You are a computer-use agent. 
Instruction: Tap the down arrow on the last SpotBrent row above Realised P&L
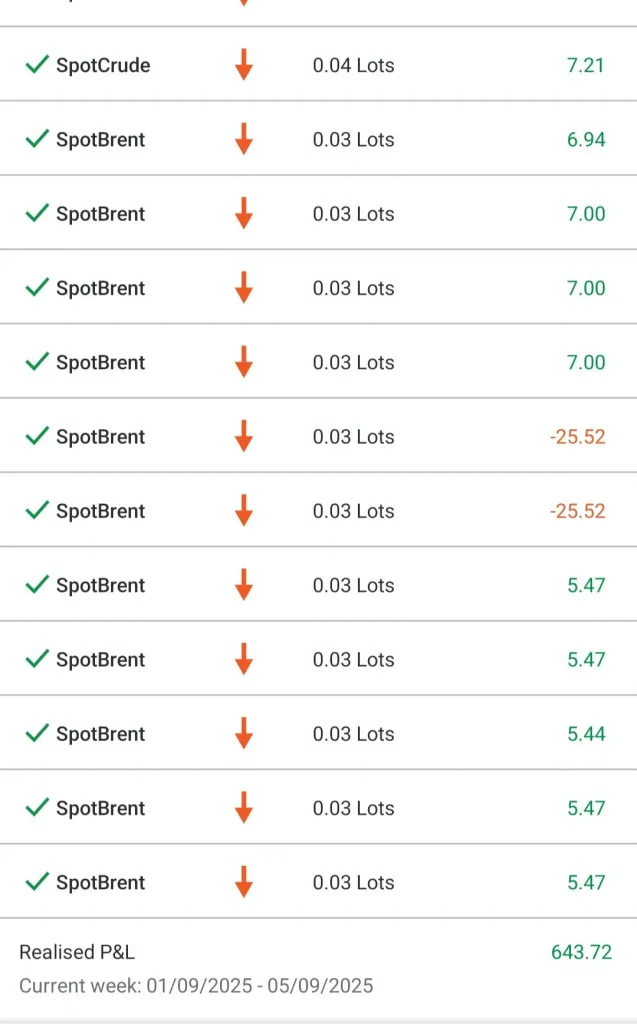click(243, 882)
